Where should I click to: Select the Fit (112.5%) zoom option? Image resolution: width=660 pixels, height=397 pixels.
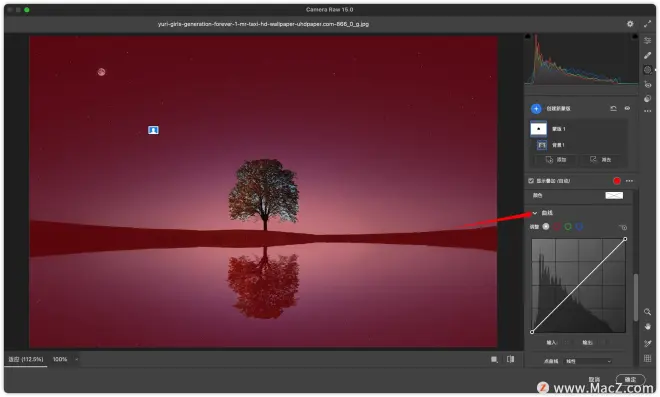[26, 359]
